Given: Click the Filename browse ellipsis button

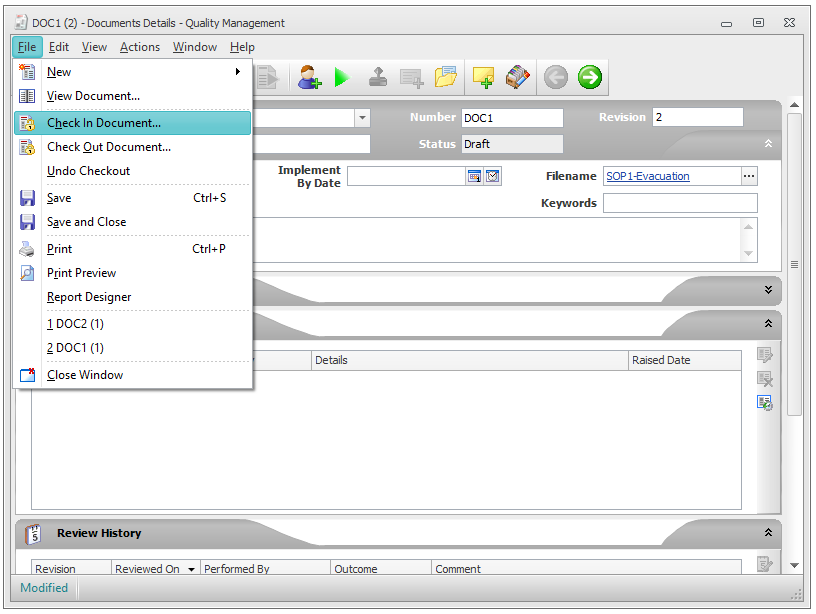Looking at the screenshot, I should point(749,177).
